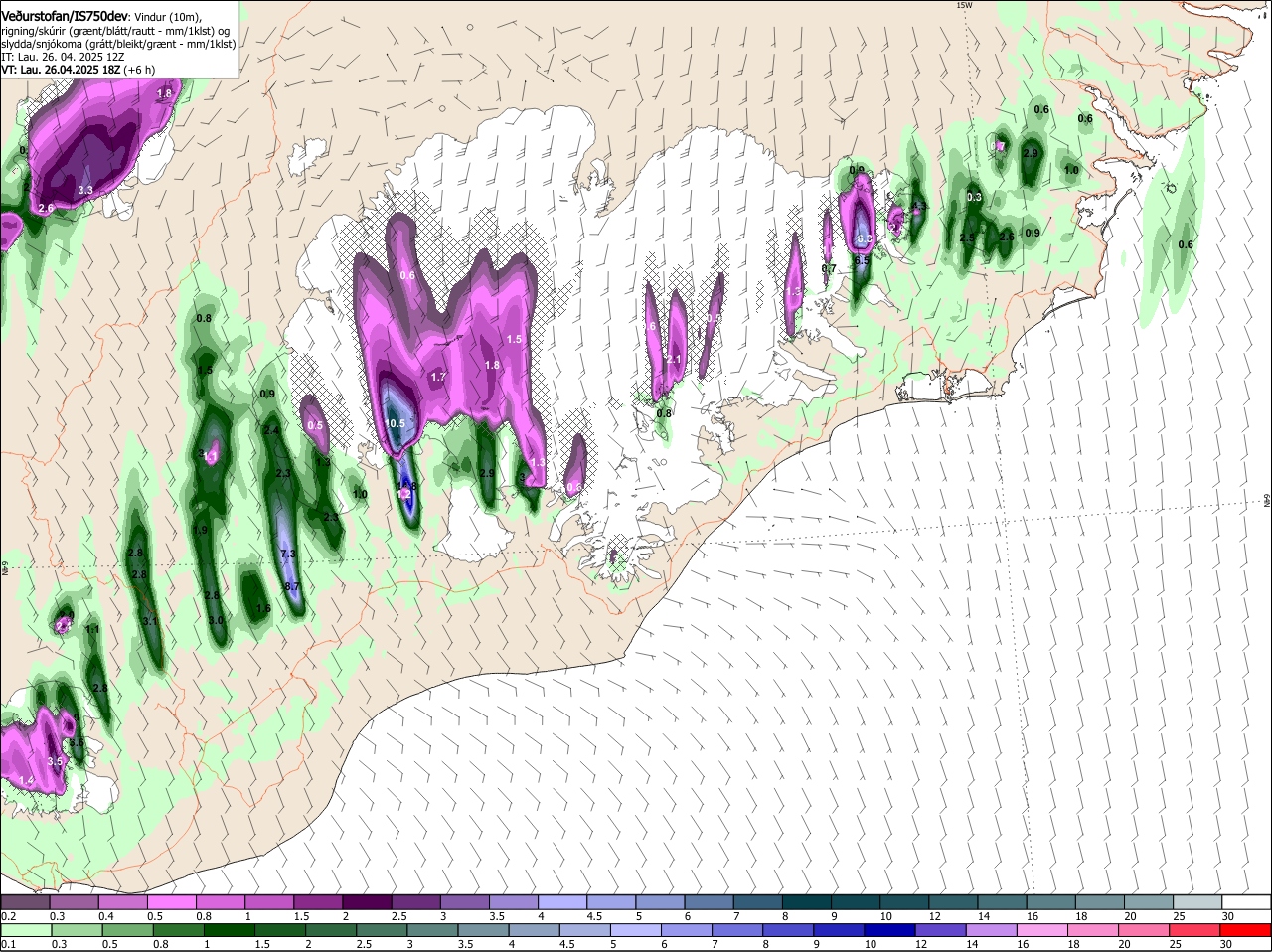
Task: Click the 2.5 rainfall value on the map
Action: coord(968,238)
